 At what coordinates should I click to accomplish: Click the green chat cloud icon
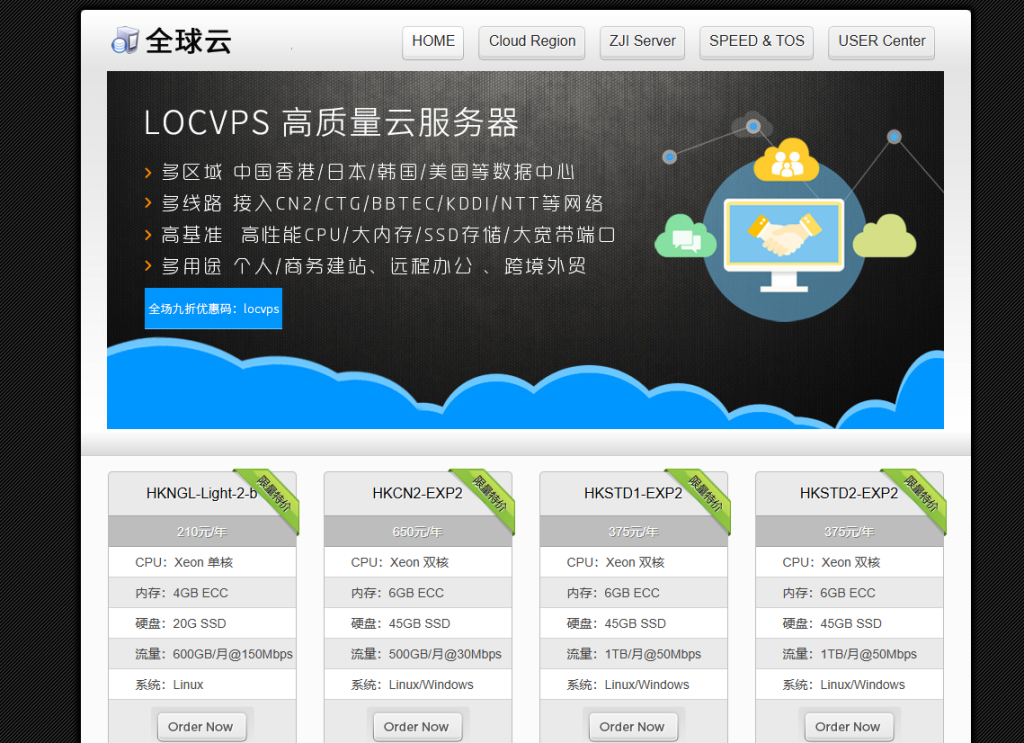685,237
